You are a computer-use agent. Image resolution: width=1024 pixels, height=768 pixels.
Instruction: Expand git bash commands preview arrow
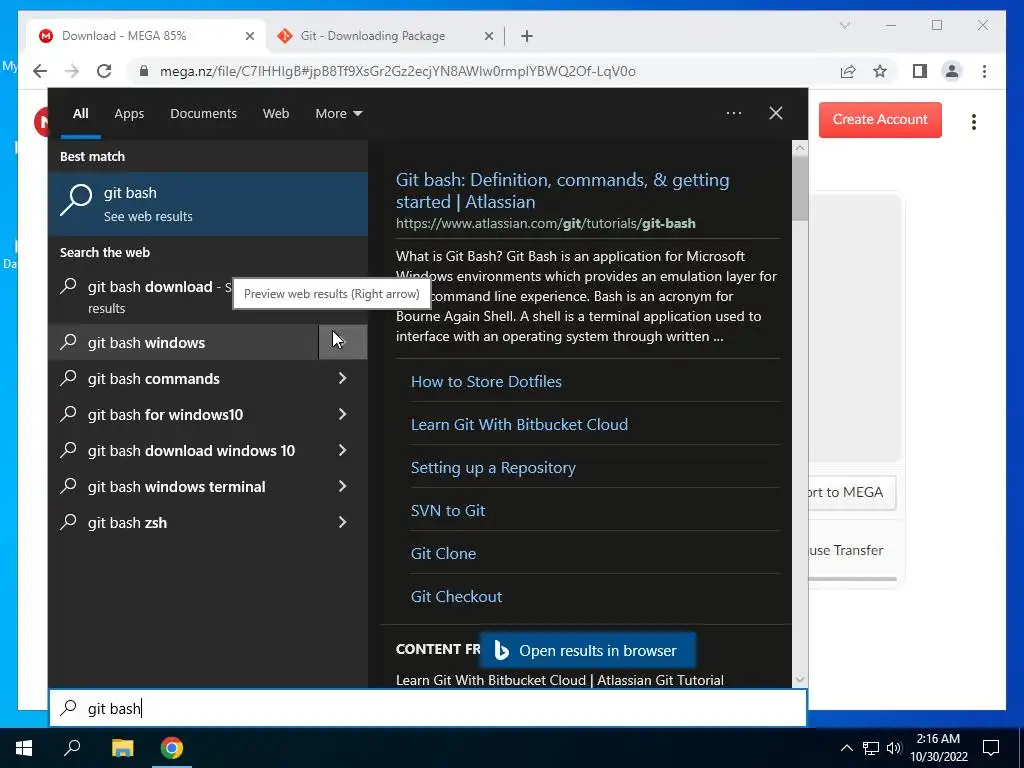tap(343, 378)
